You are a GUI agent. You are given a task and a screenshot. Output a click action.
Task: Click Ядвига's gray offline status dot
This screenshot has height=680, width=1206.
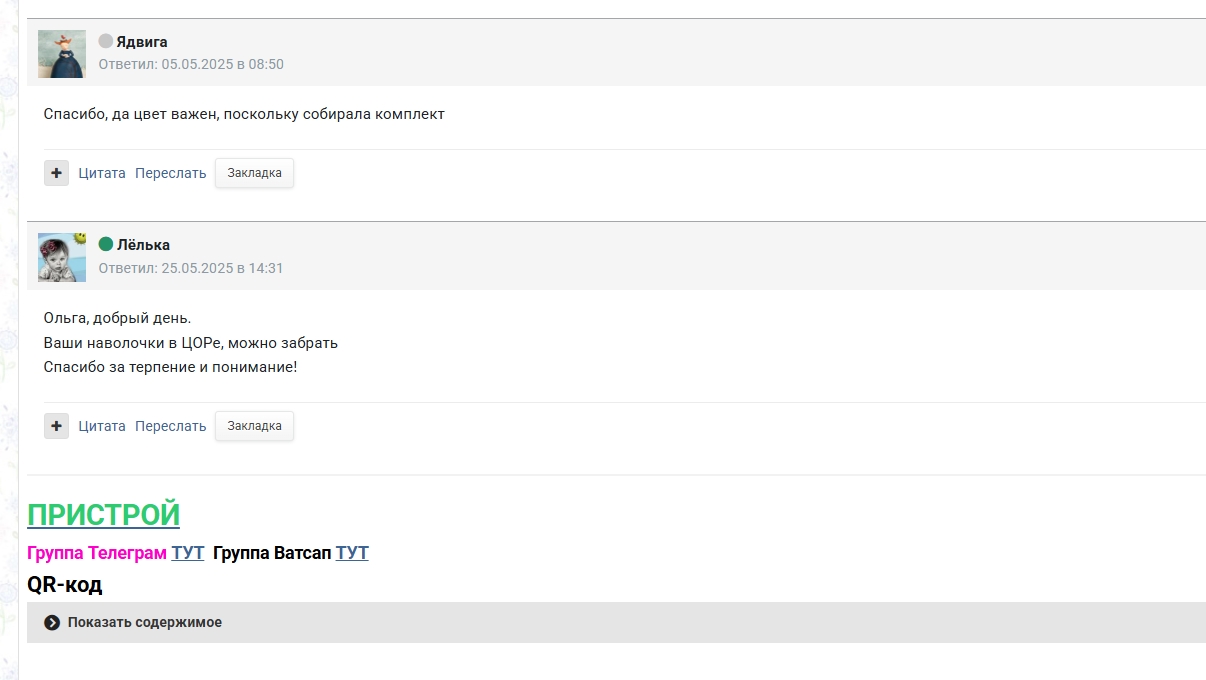click(x=105, y=42)
